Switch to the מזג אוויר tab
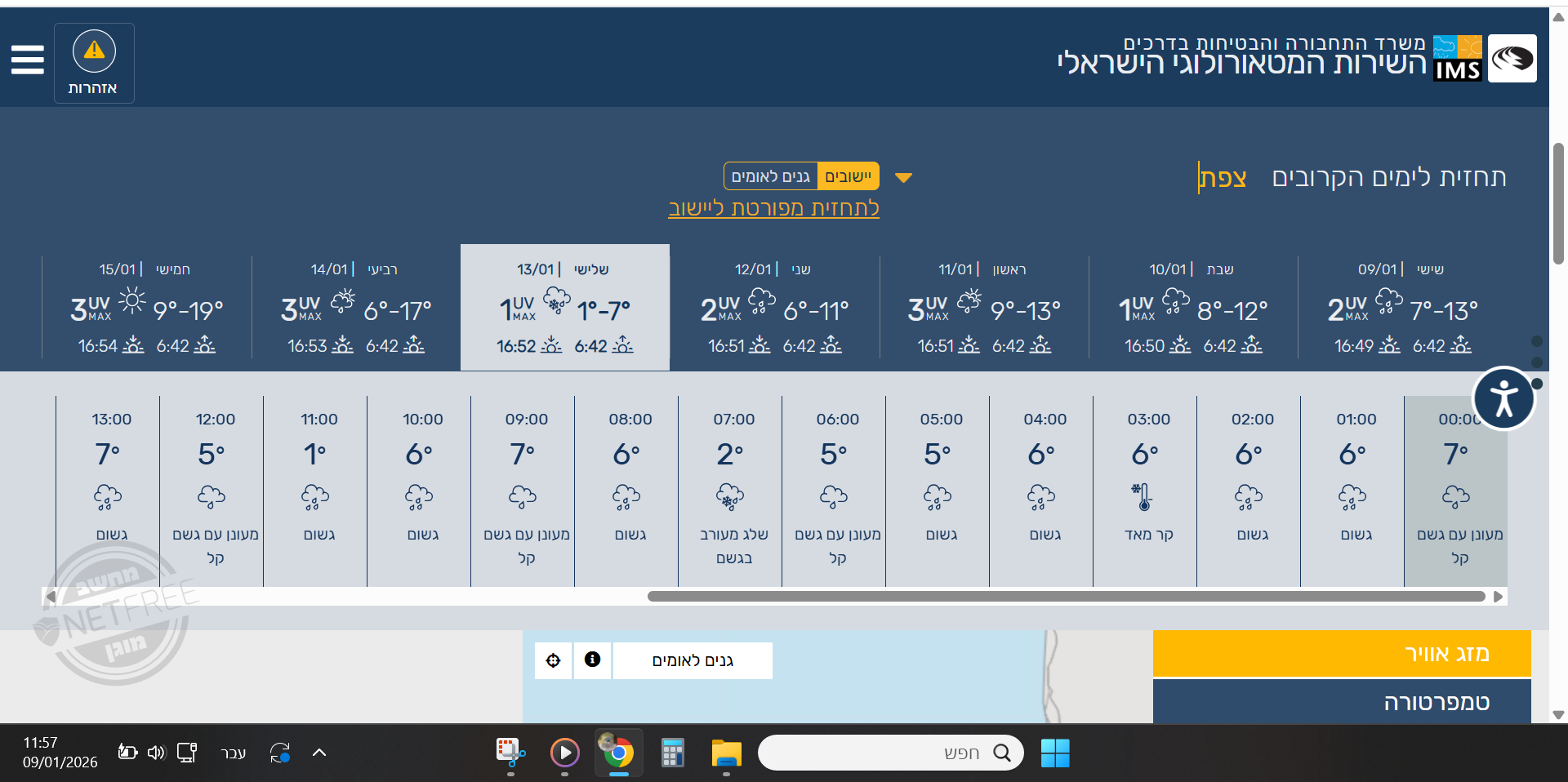This screenshot has width=1568, height=782. click(x=1341, y=653)
